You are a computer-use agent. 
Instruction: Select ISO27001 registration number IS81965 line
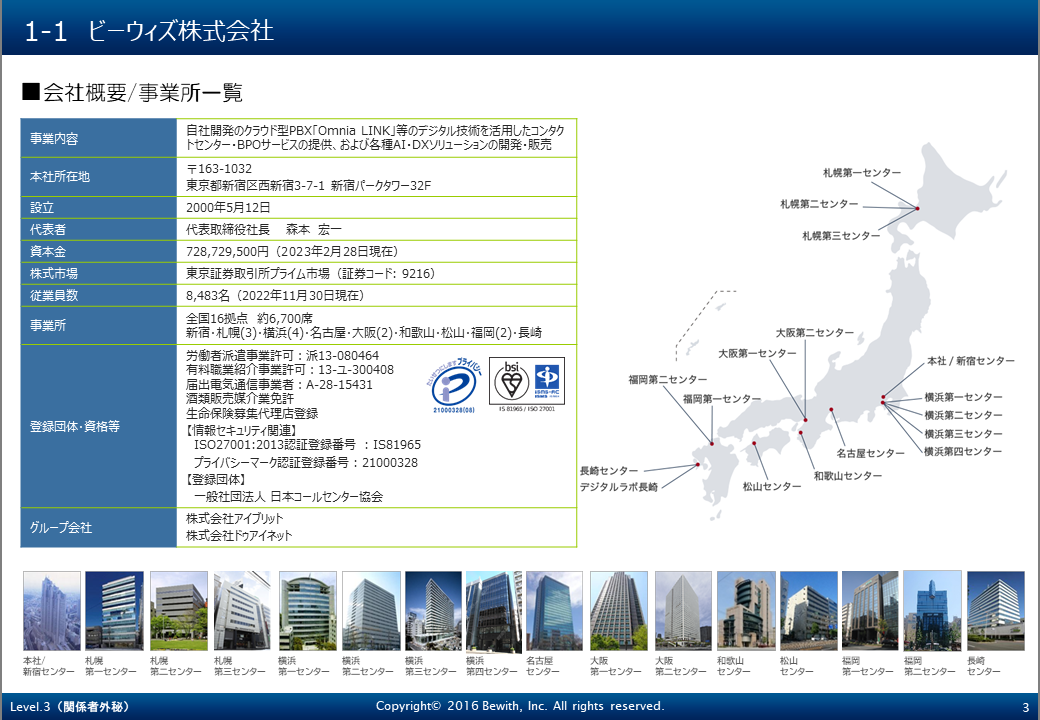[307, 445]
